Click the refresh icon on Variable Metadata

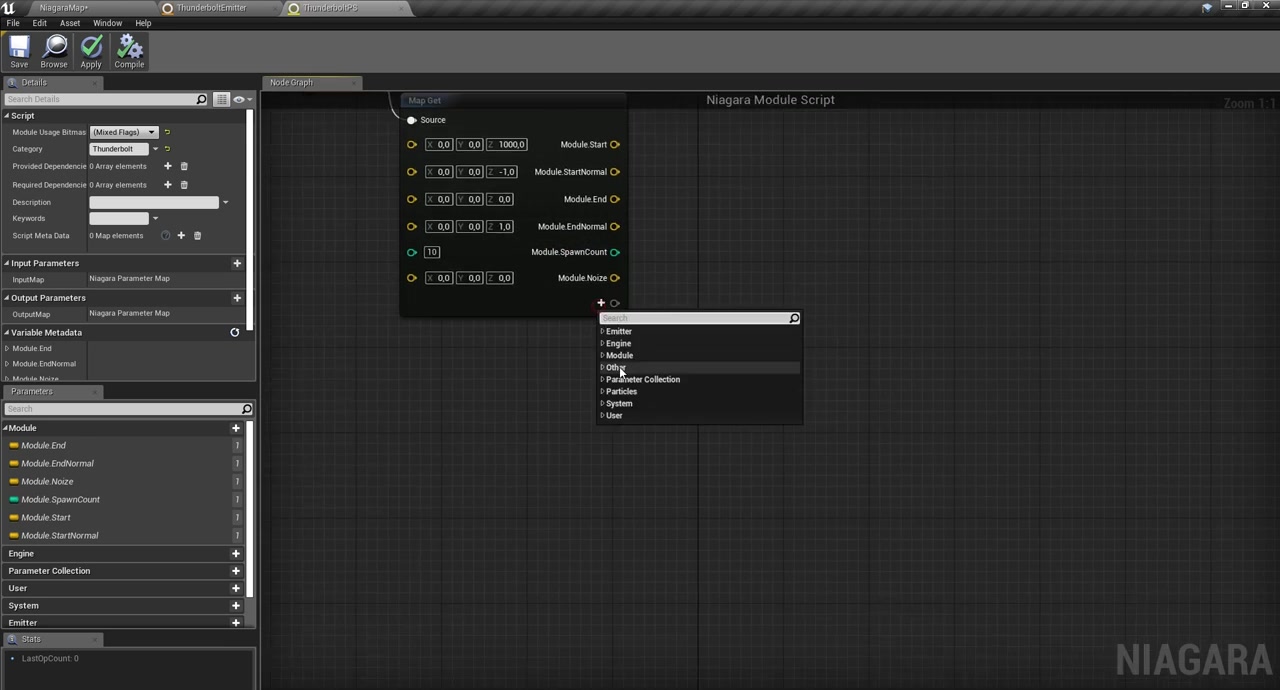tap(234, 332)
